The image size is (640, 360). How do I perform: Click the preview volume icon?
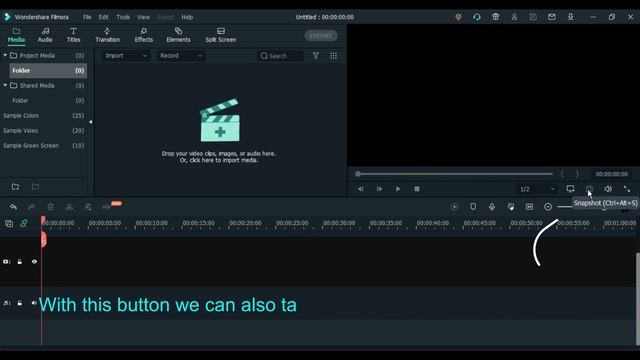608,189
